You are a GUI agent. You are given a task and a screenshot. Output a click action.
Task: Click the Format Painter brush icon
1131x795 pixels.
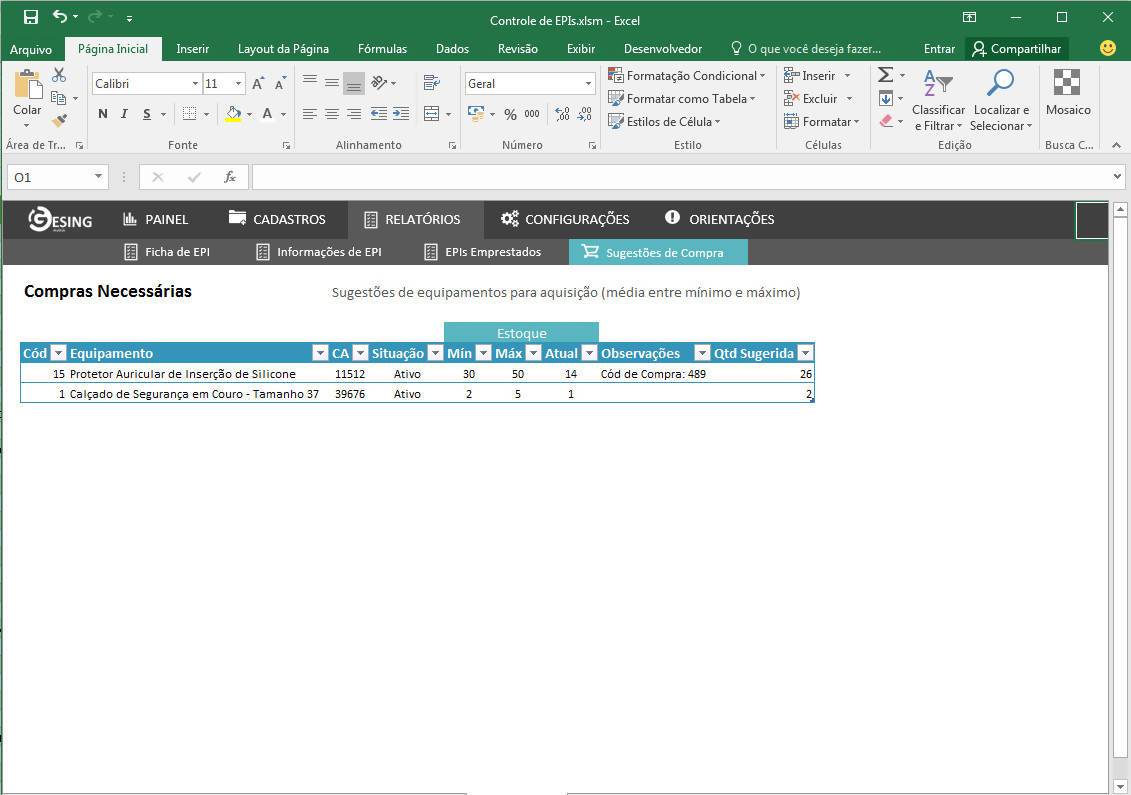tap(59, 121)
